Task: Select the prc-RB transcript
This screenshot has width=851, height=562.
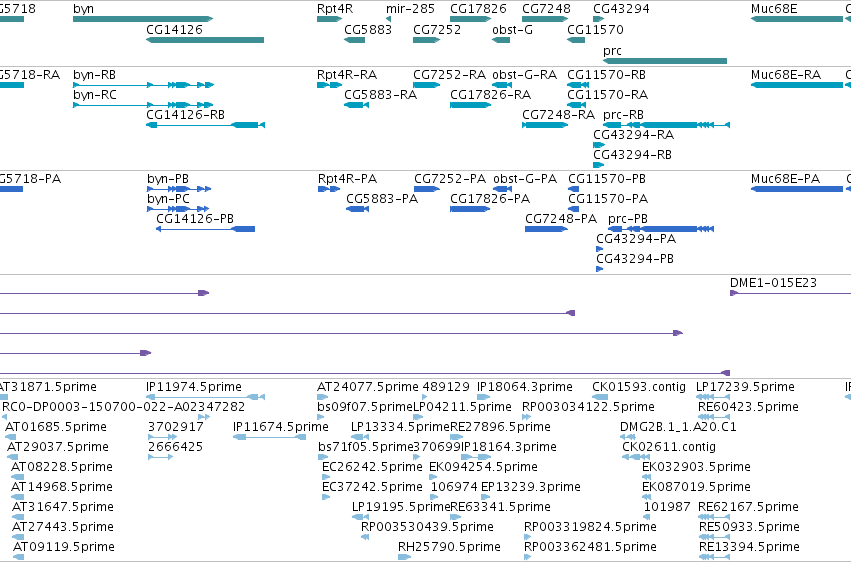Action: 666,125
